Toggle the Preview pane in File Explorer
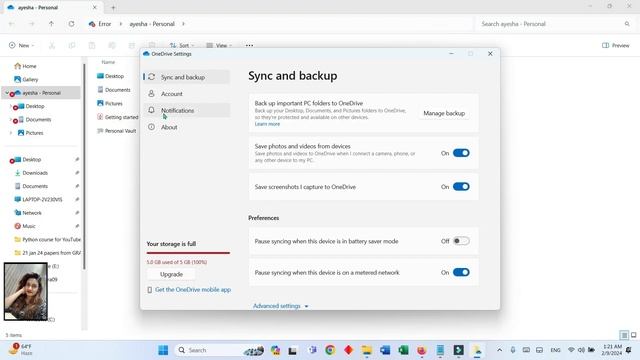The width and height of the screenshot is (640, 360). (x=616, y=45)
